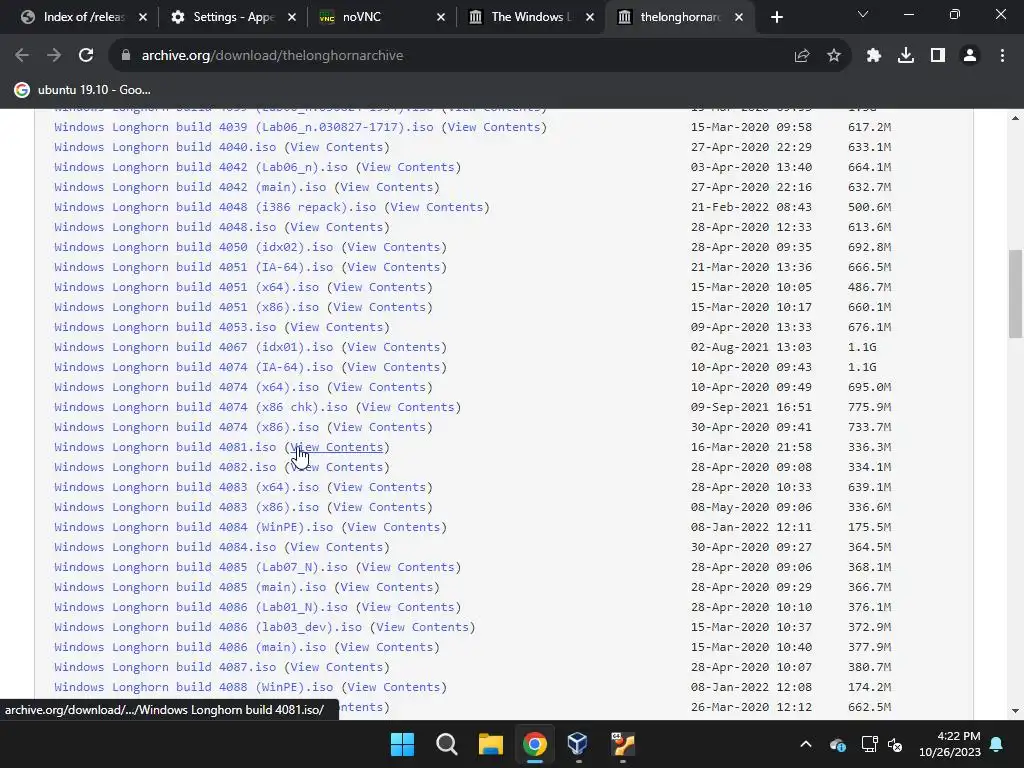The width and height of the screenshot is (1024, 768).
Task: Open File Explorer from taskbar
Action: tap(490, 744)
